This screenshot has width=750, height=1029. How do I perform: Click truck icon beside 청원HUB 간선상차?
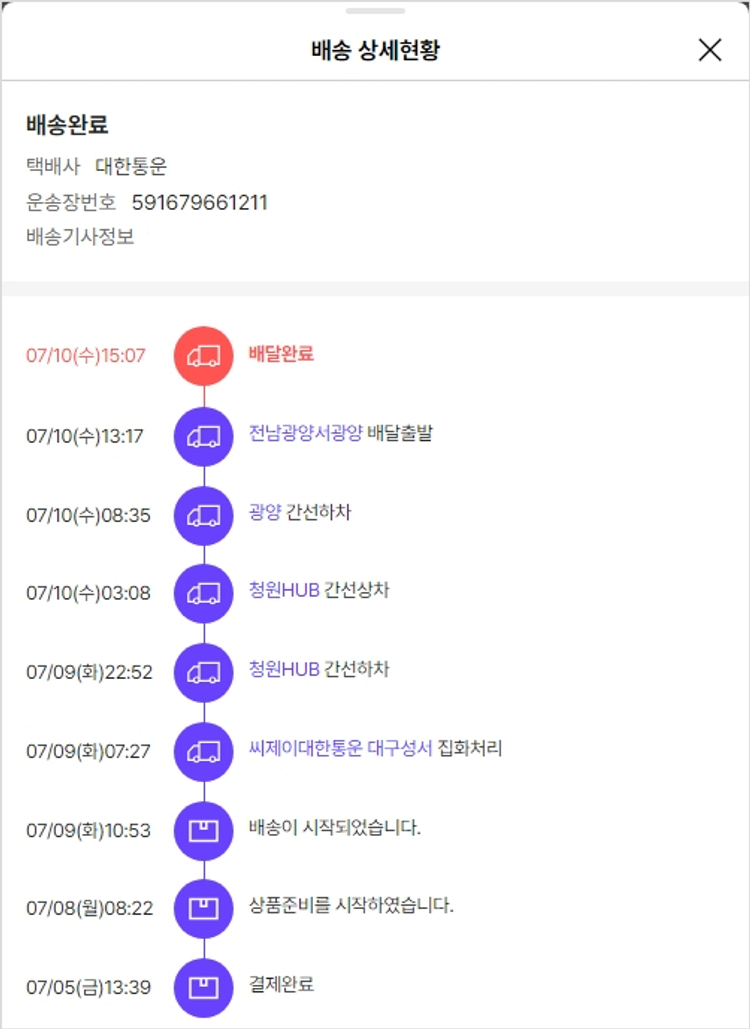coord(204,593)
